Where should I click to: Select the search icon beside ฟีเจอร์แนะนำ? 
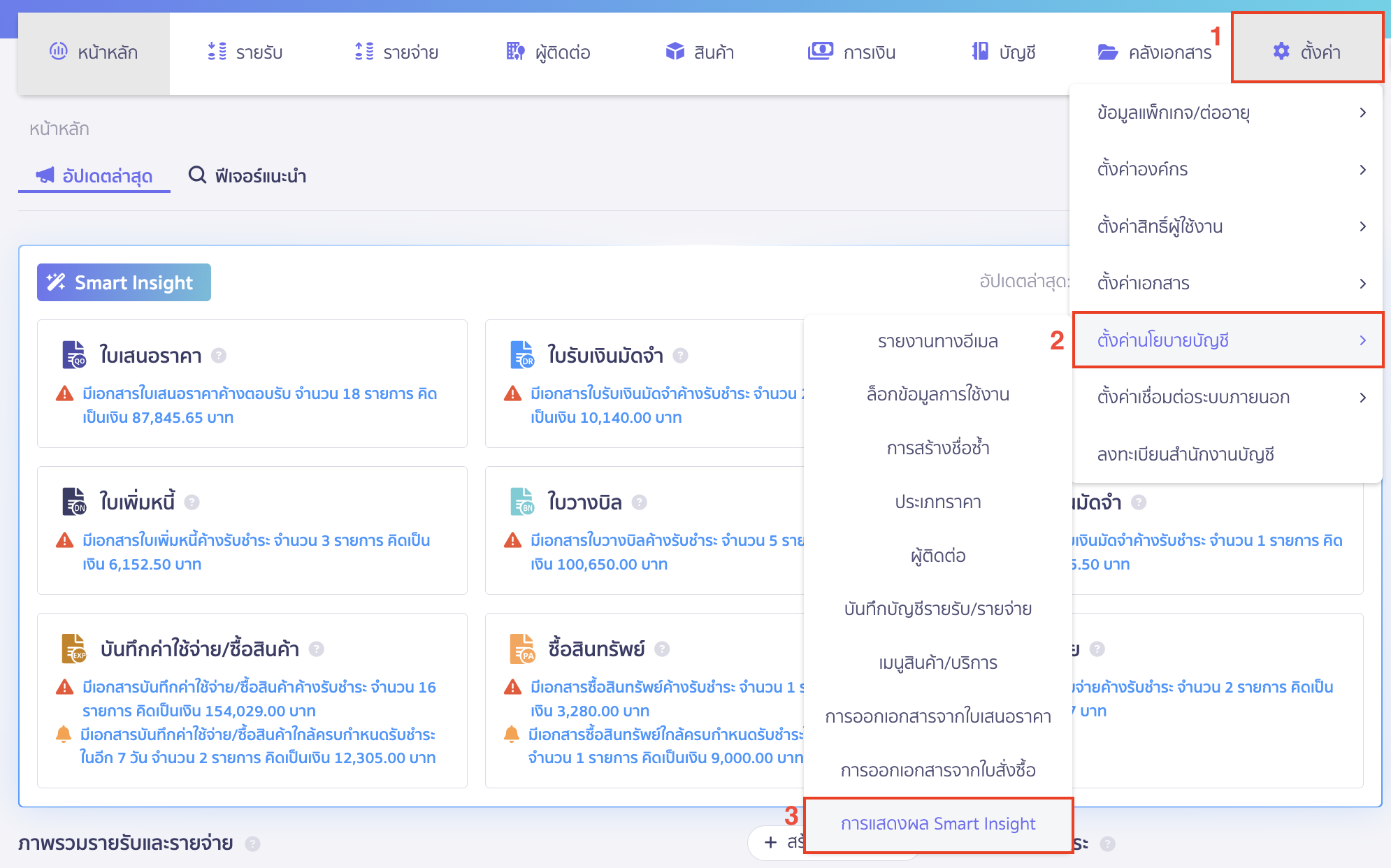(196, 175)
